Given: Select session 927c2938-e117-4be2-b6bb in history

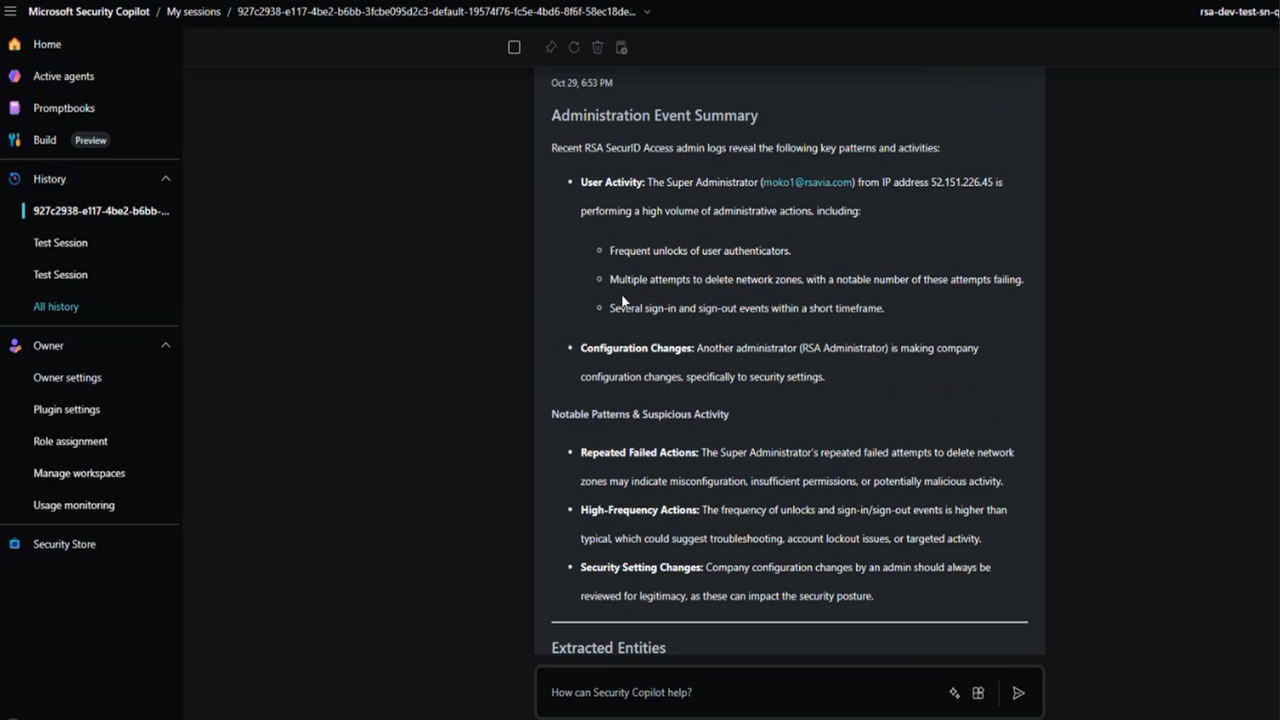Looking at the screenshot, I should [101, 211].
